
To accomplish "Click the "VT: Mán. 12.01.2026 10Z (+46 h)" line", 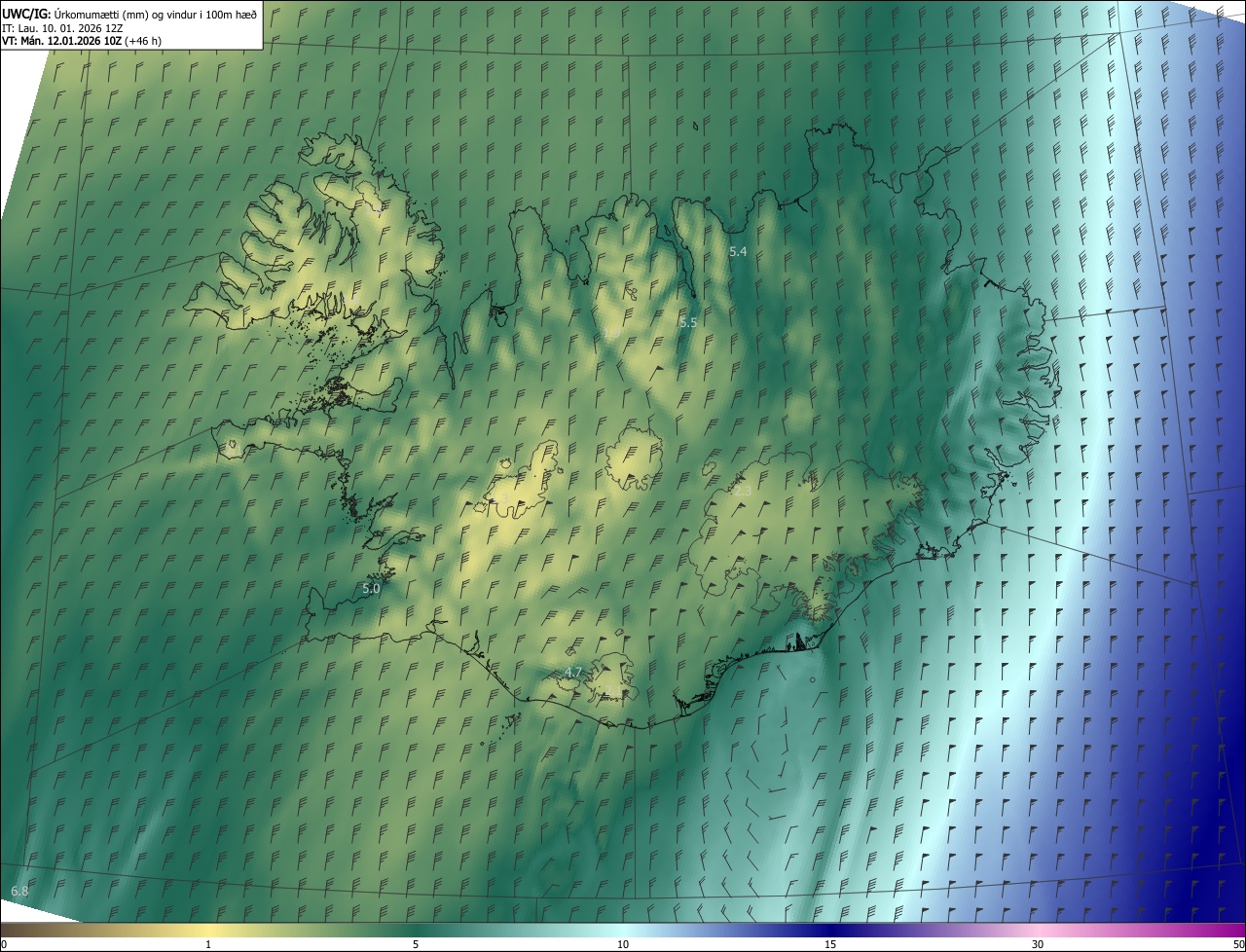I will (82, 41).
